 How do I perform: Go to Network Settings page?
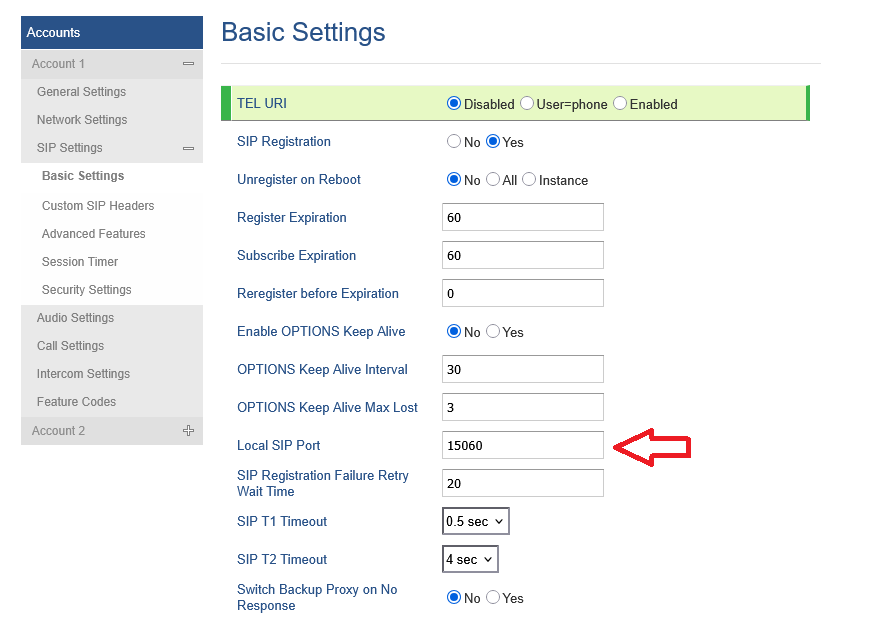pos(82,120)
